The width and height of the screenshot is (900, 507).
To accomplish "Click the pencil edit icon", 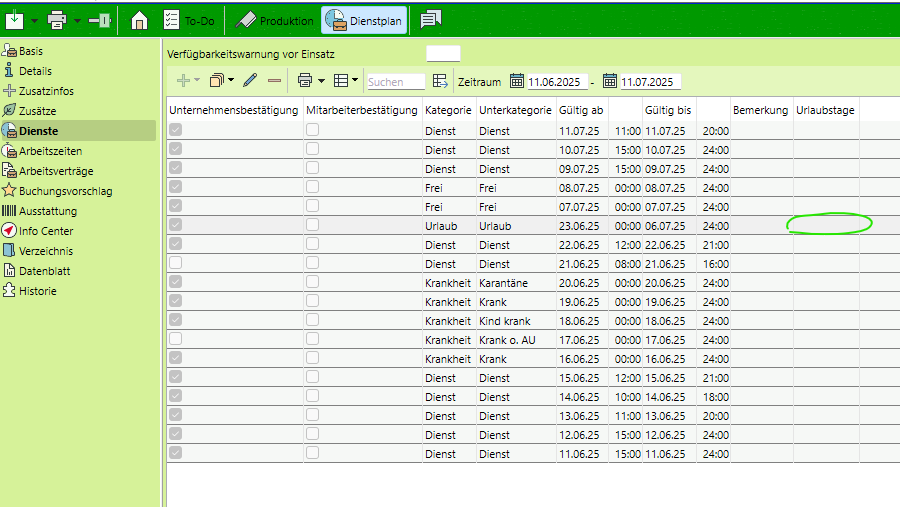I will (250, 81).
